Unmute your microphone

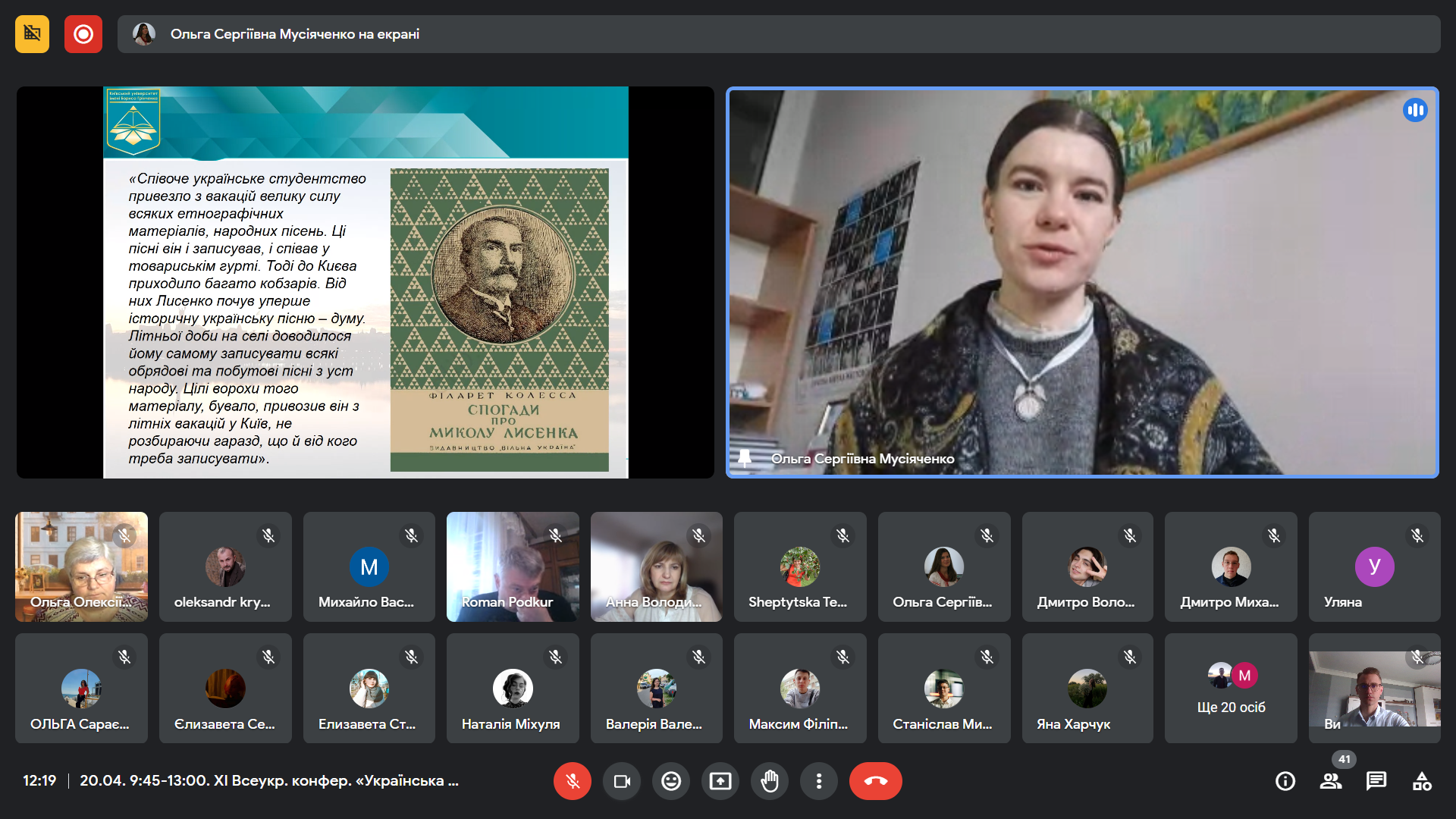point(572,781)
